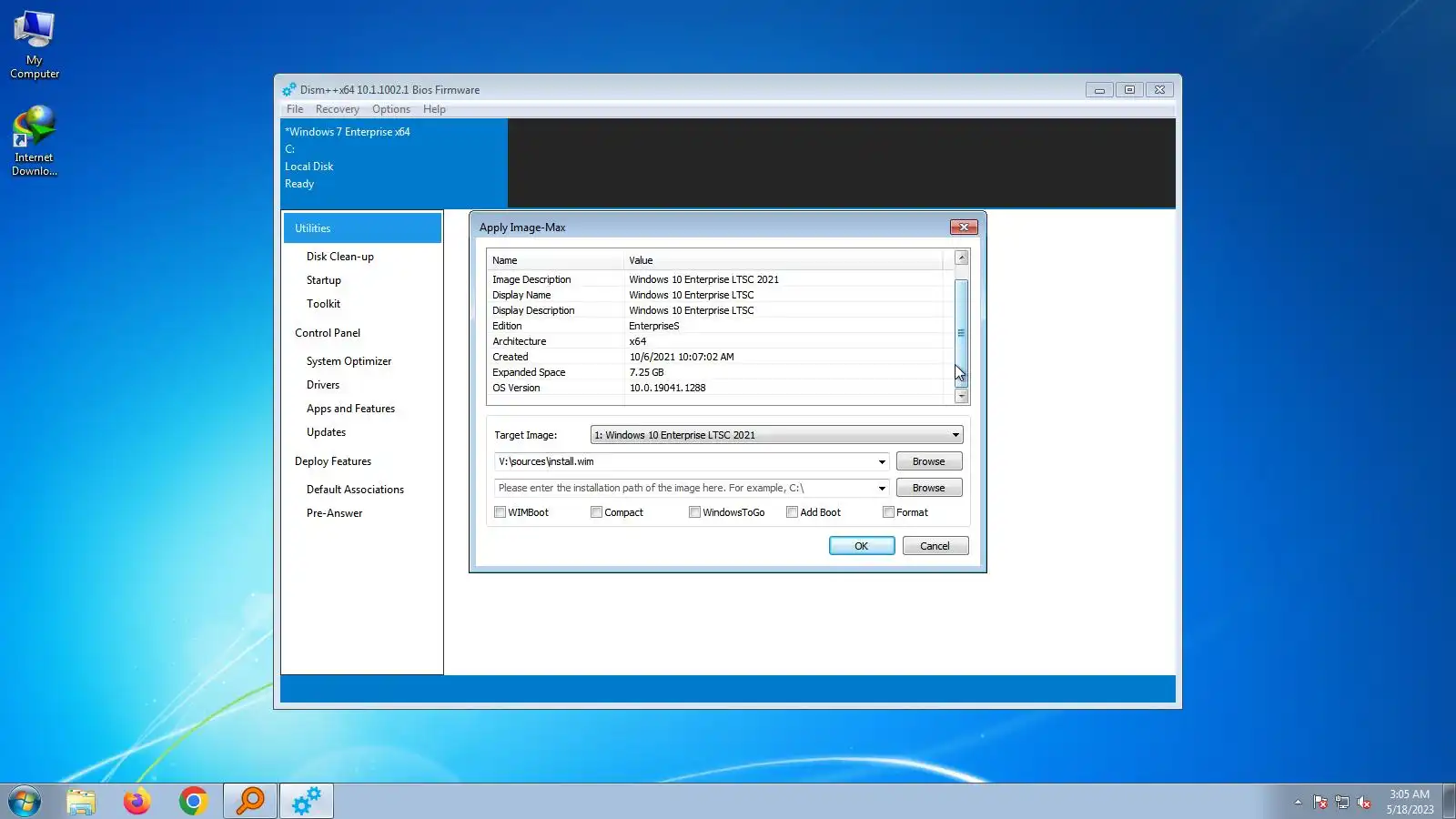Click the installation path input field

[x=684, y=488]
